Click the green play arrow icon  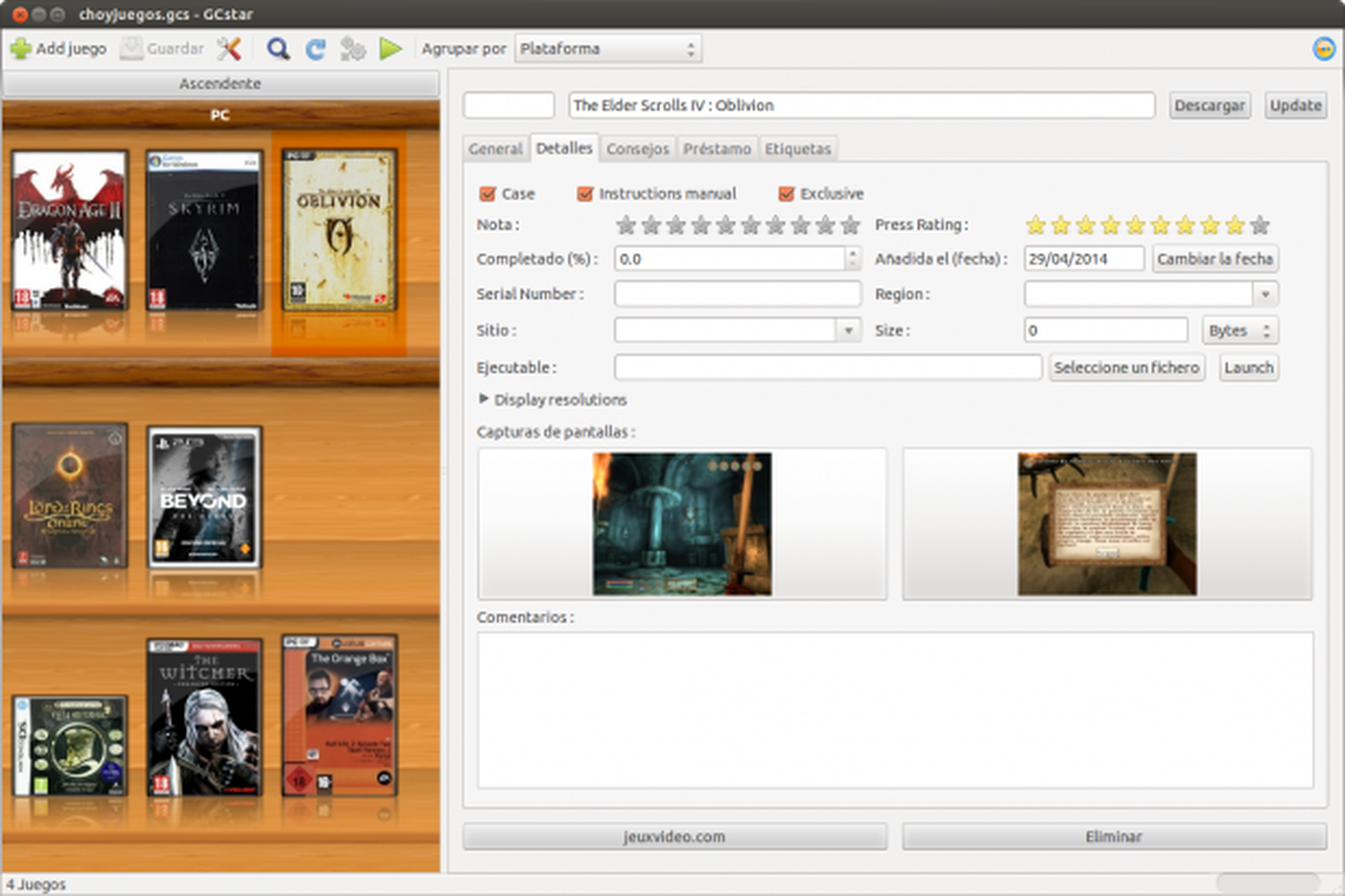tap(391, 49)
